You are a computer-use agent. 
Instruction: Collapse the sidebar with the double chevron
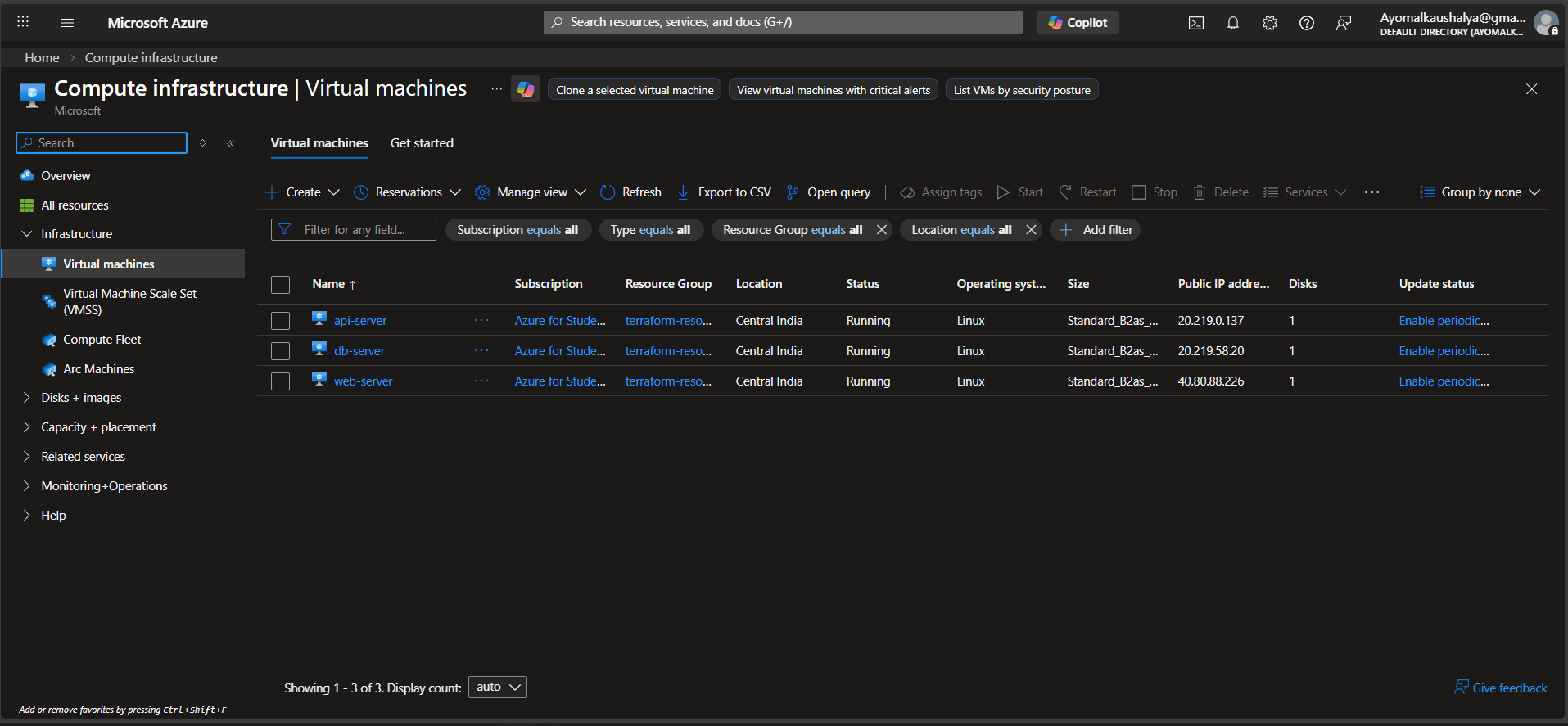click(231, 143)
